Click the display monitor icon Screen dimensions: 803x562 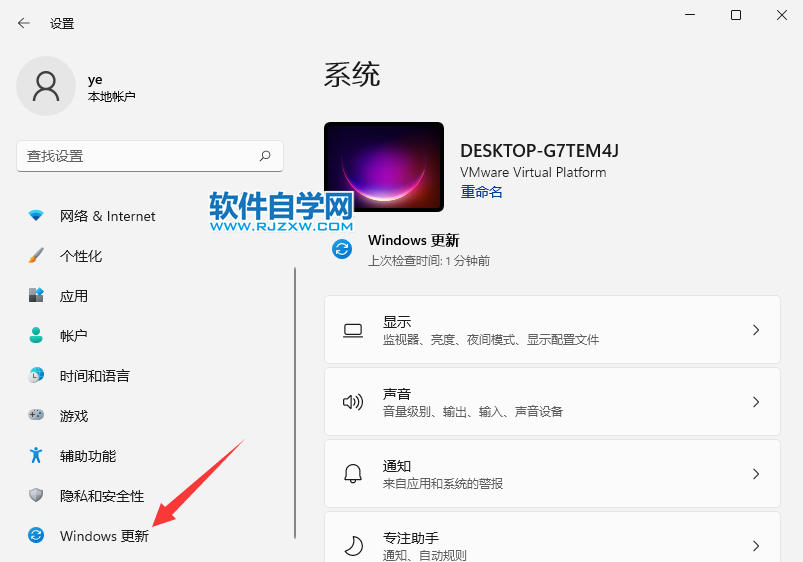(x=353, y=330)
